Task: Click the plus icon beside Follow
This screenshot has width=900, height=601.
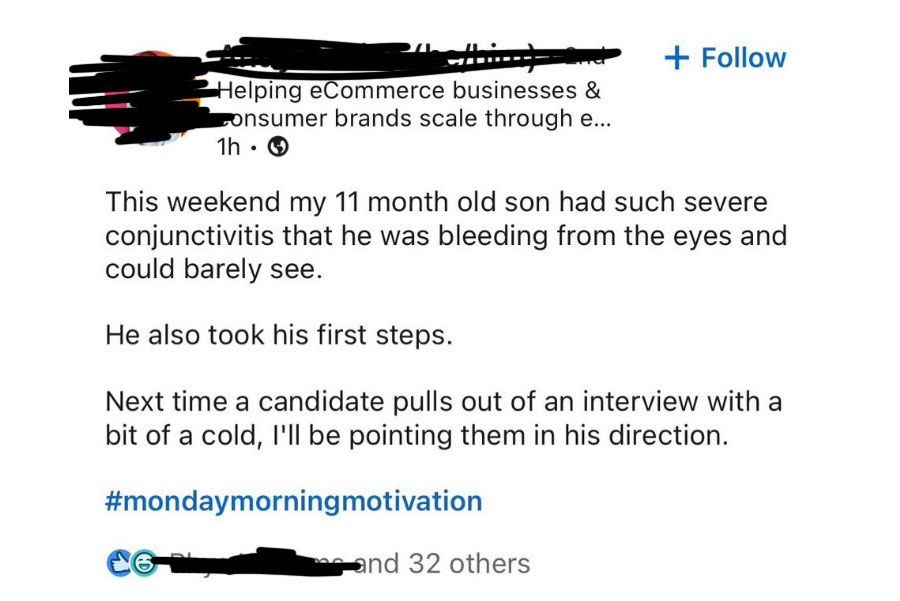Action: [x=677, y=58]
